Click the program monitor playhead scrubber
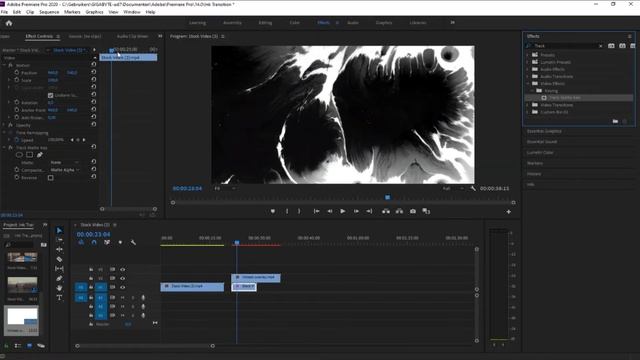The image size is (640, 360). pyautogui.click(x=387, y=198)
